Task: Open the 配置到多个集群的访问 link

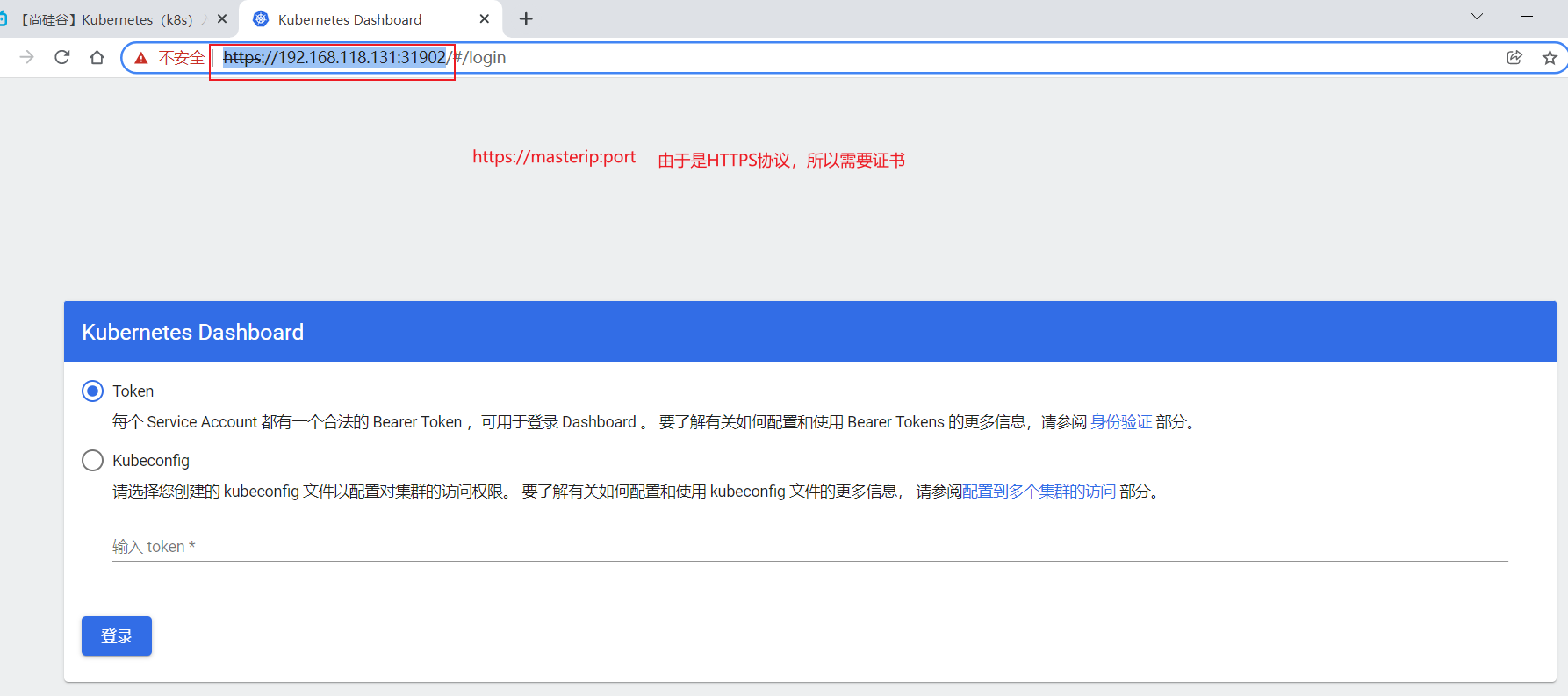Action: coord(1039,492)
